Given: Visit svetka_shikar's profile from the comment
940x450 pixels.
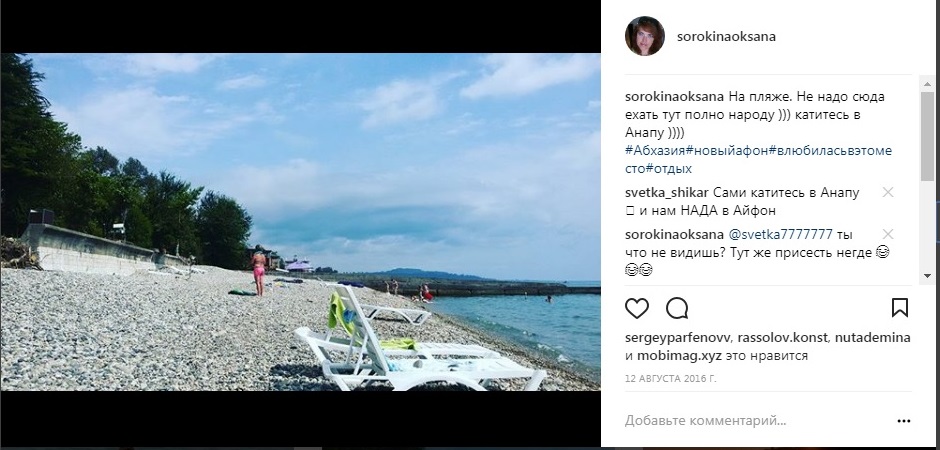Looking at the screenshot, I should 667,193.
